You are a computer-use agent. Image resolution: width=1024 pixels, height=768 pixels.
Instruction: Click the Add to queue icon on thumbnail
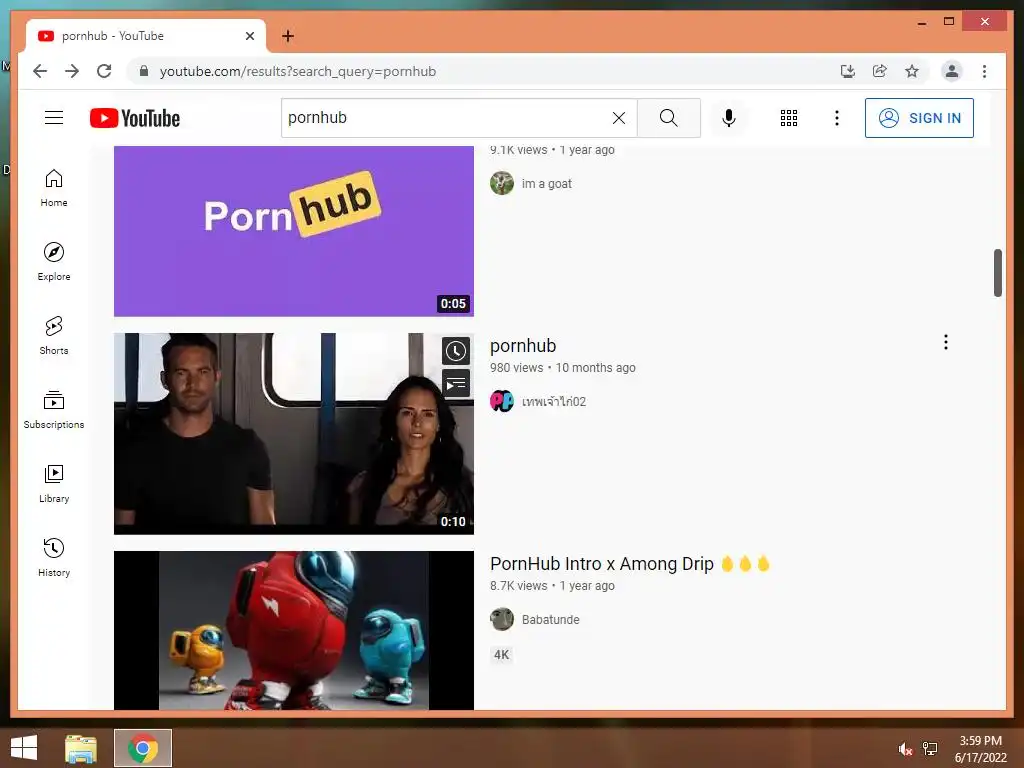(x=456, y=383)
